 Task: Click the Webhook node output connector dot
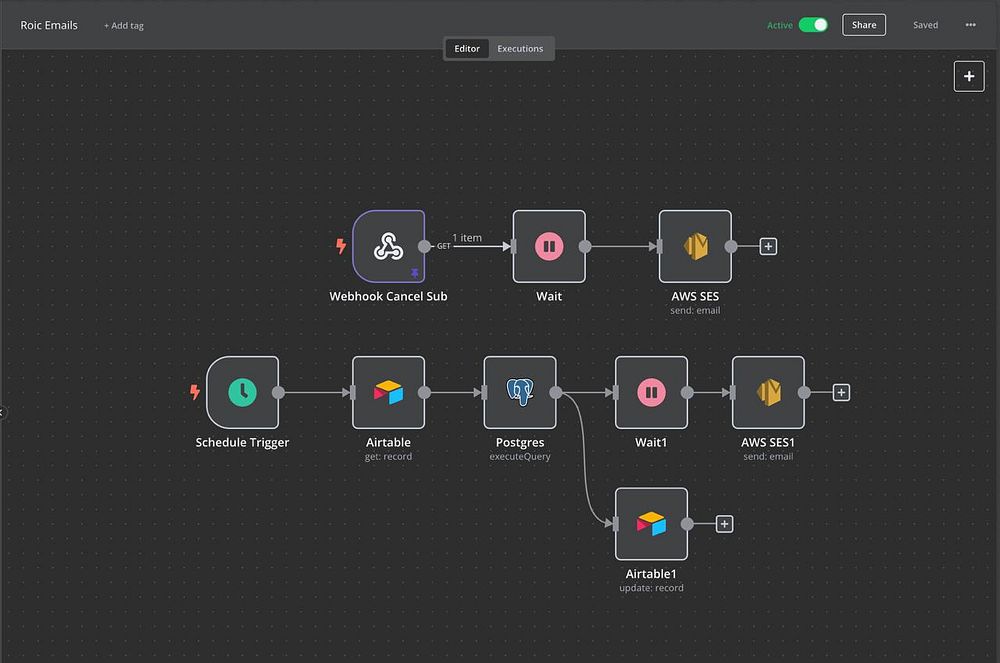point(424,246)
